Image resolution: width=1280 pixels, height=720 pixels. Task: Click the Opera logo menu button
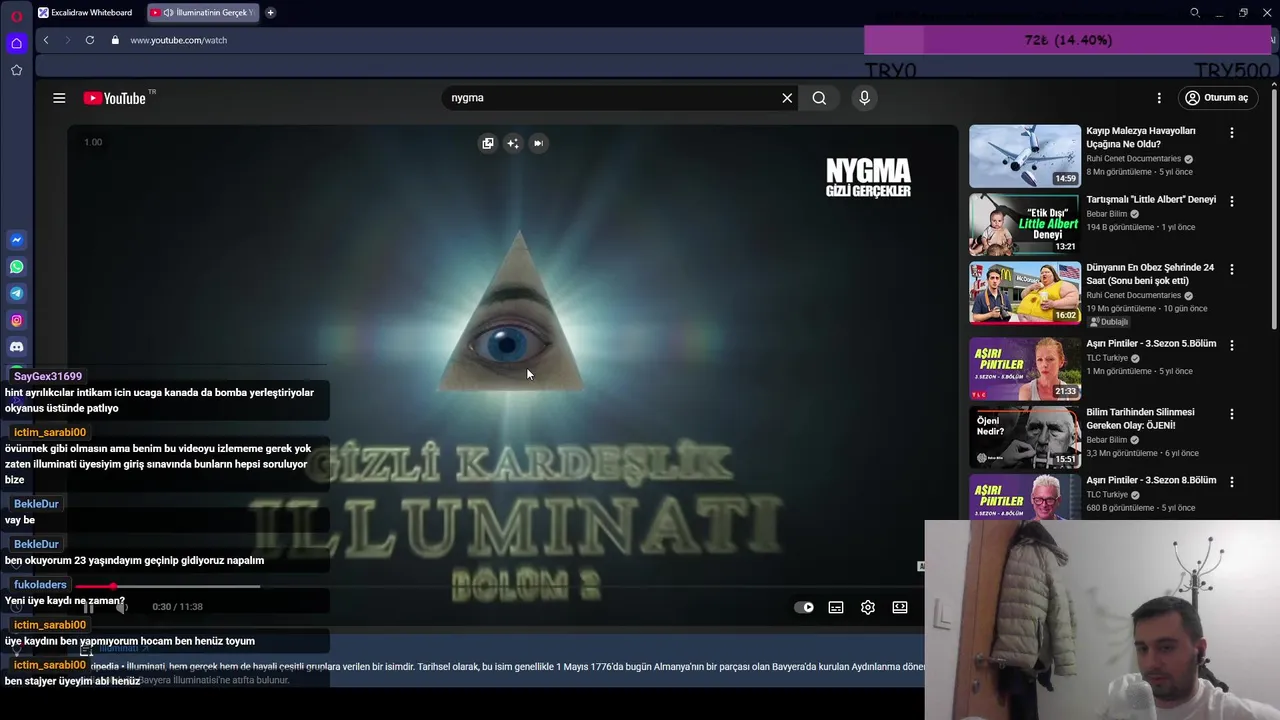point(16,15)
